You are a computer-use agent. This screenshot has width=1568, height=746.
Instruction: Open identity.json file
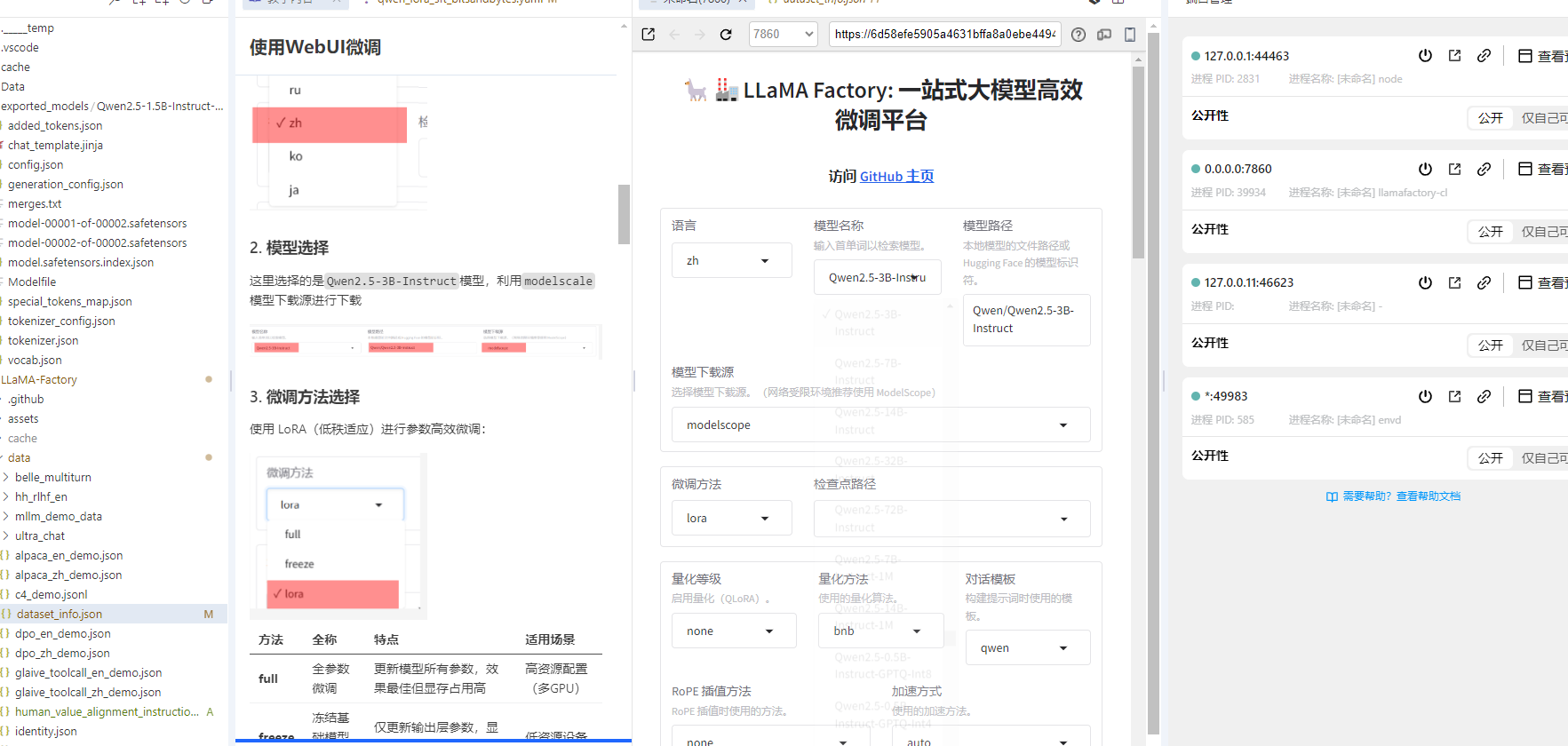click(x=46, y=731)
